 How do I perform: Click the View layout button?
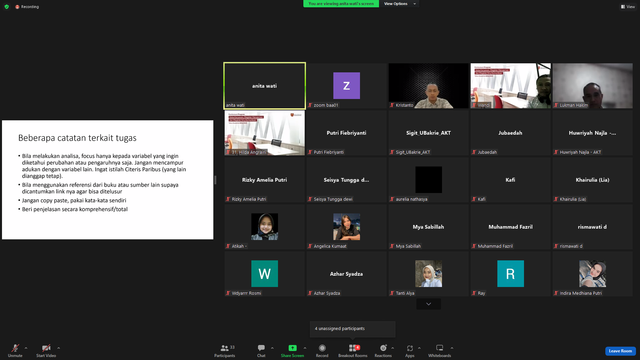[628, 7]
